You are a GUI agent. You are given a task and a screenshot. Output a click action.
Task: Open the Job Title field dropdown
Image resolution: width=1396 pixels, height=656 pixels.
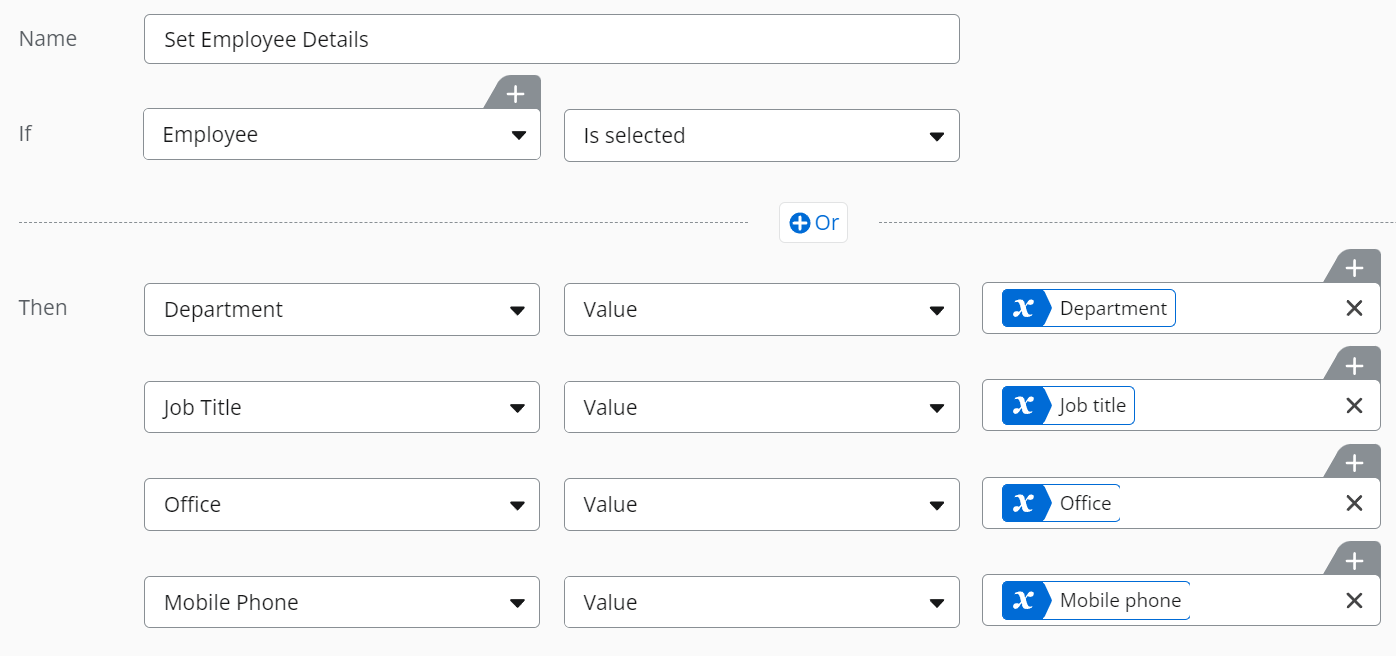coord(342,407)
